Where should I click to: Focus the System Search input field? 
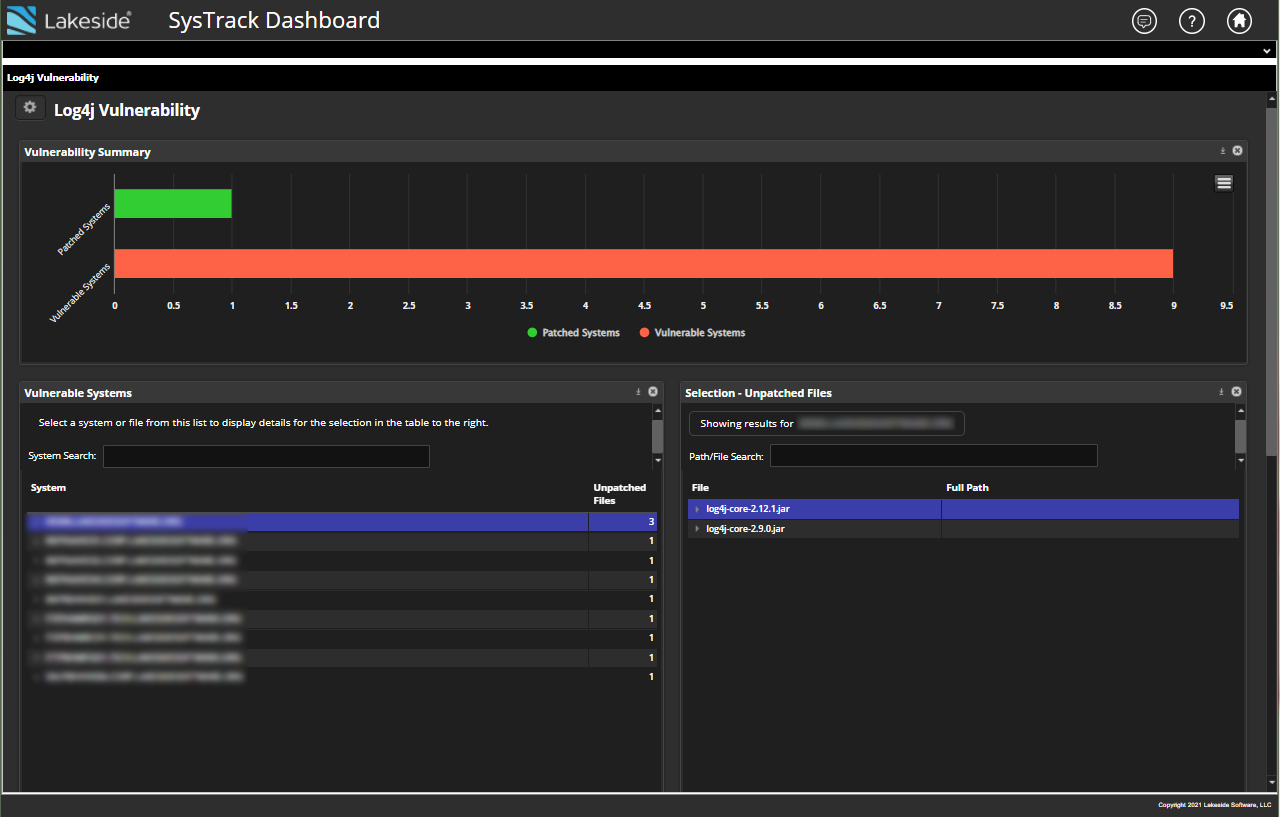point(266,456)
